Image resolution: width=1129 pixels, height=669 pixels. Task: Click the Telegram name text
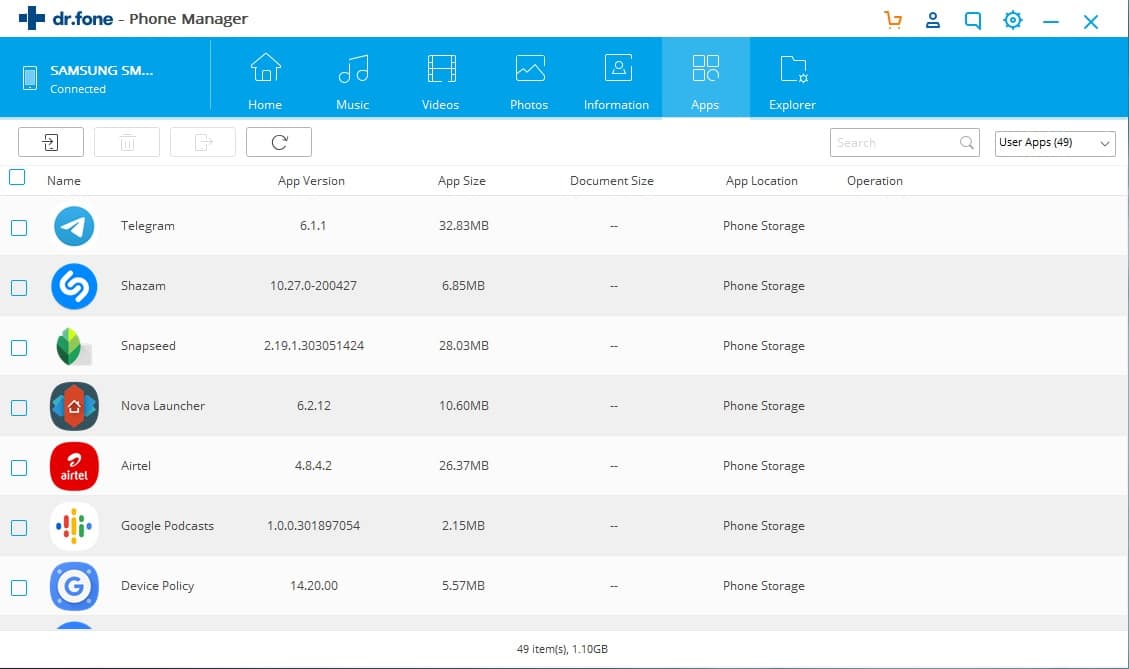148,226
